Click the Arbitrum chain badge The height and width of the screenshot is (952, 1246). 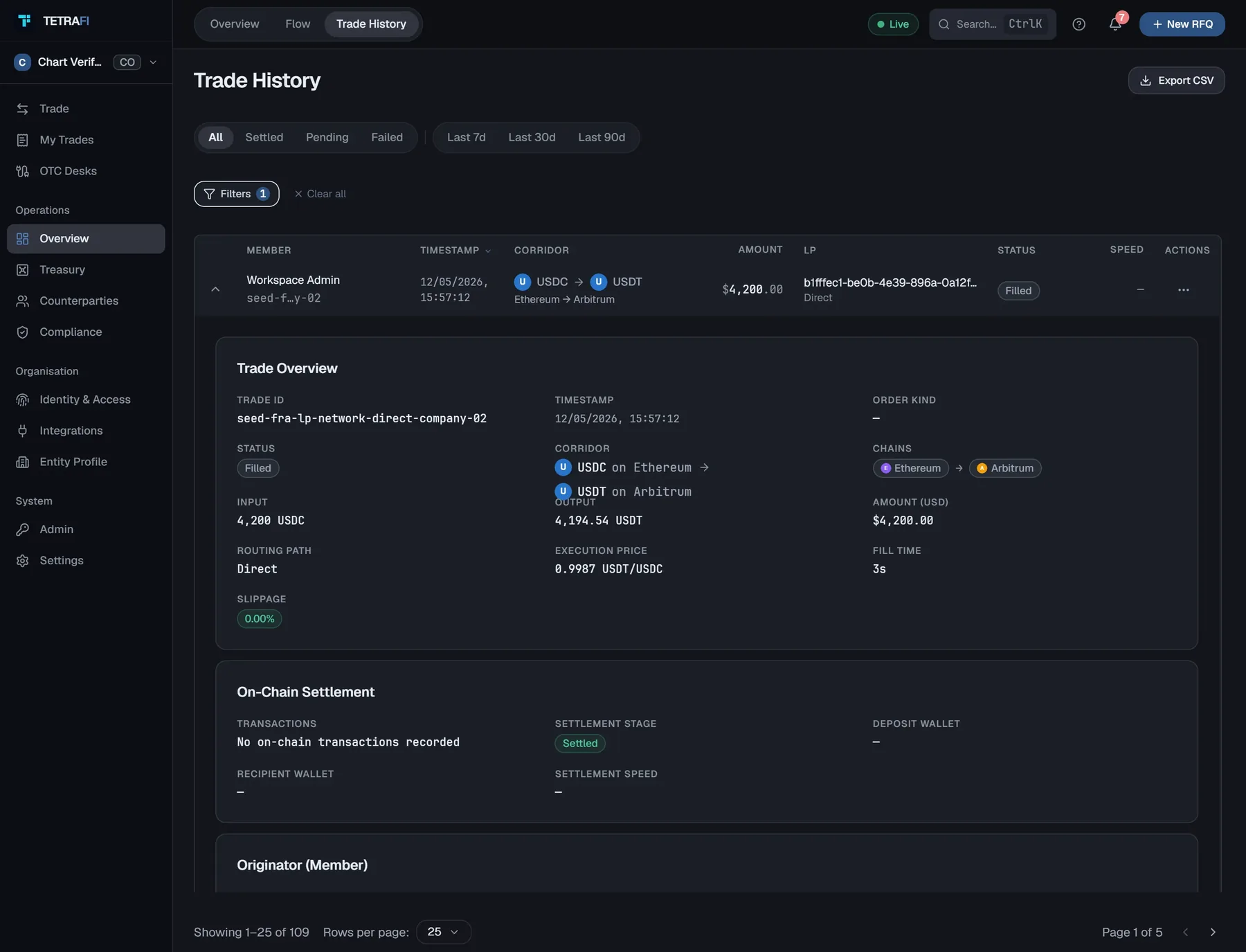(1005, 468)
